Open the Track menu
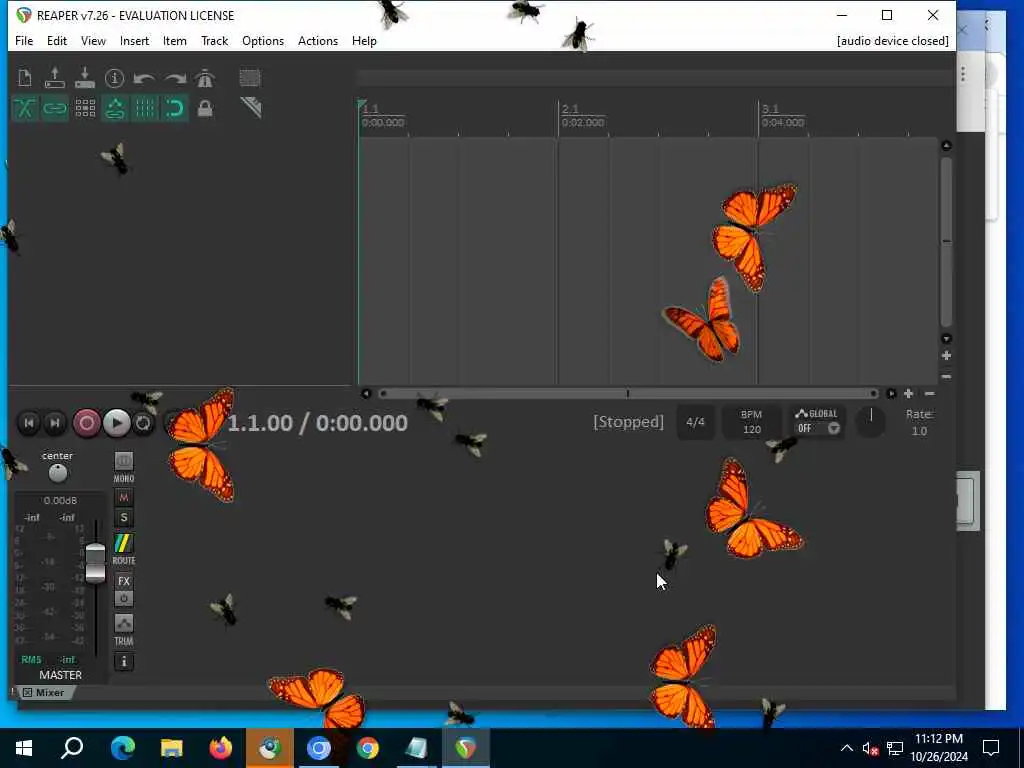The width and height of the screenshot is (1024, 768). point(214,40)
